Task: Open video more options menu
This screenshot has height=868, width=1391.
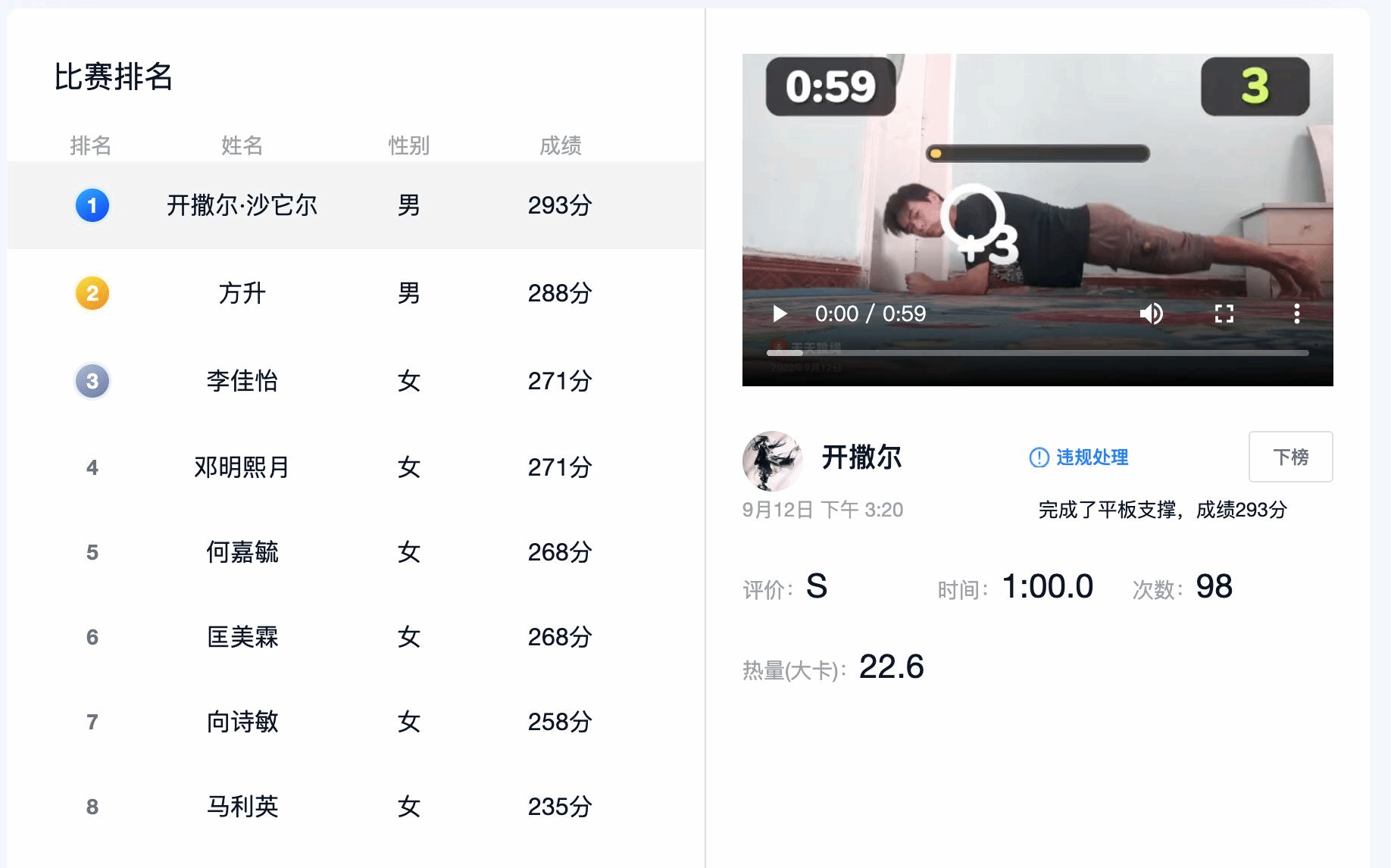Action: [1296, 314]
